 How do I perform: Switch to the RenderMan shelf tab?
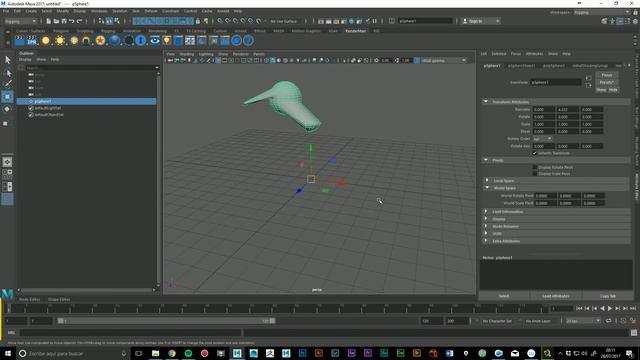356,31
